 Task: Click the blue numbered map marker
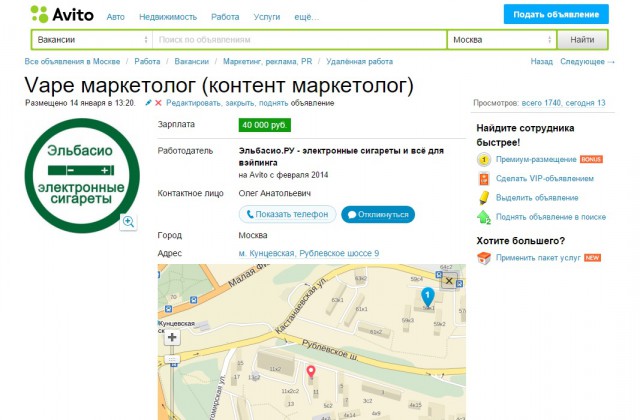(x=427, y=296)
